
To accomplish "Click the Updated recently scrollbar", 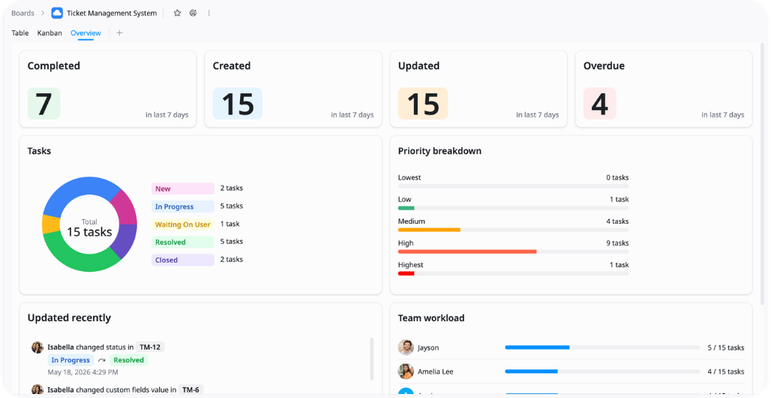I will click(x=371, y=359).
